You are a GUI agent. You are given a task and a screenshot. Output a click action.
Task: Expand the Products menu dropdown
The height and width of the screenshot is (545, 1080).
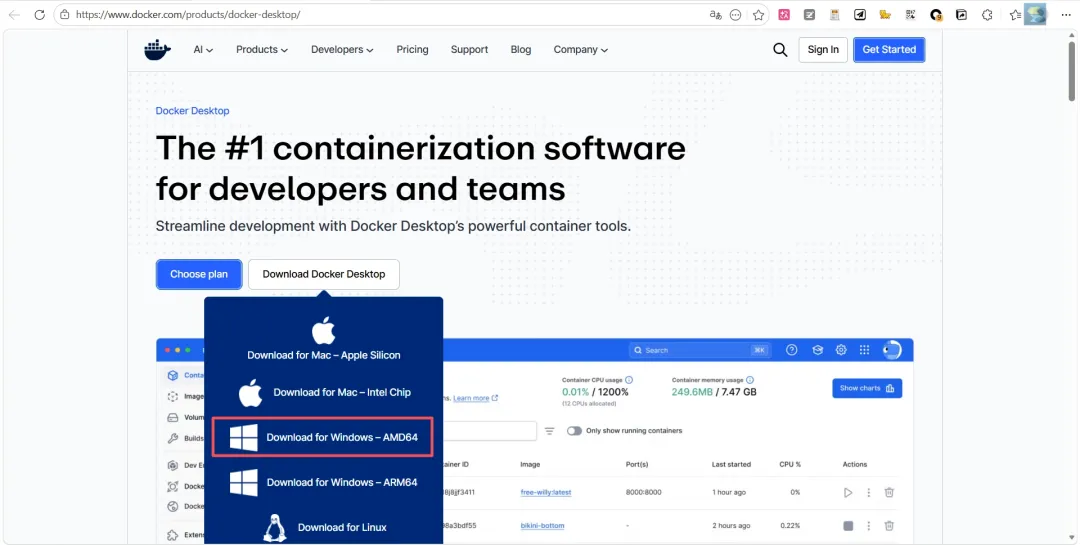pos(262,50)
